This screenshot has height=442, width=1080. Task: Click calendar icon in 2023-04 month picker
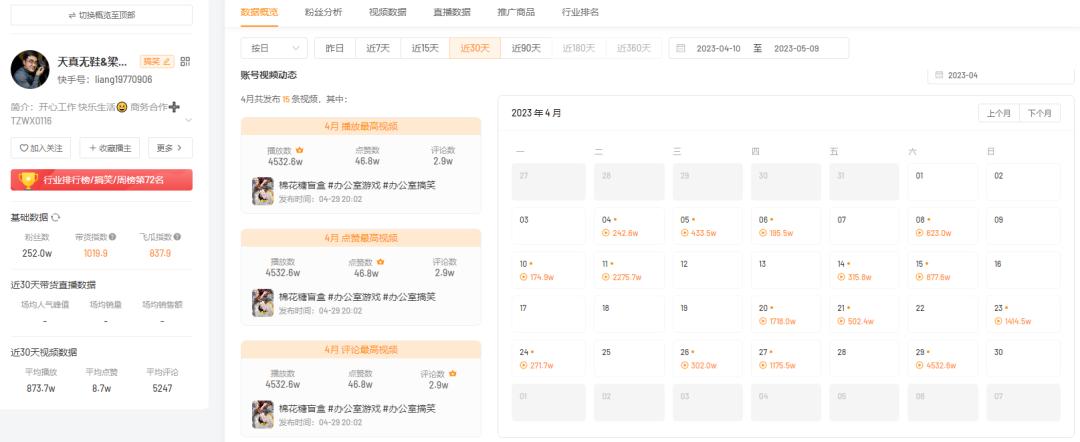[939, 75]
